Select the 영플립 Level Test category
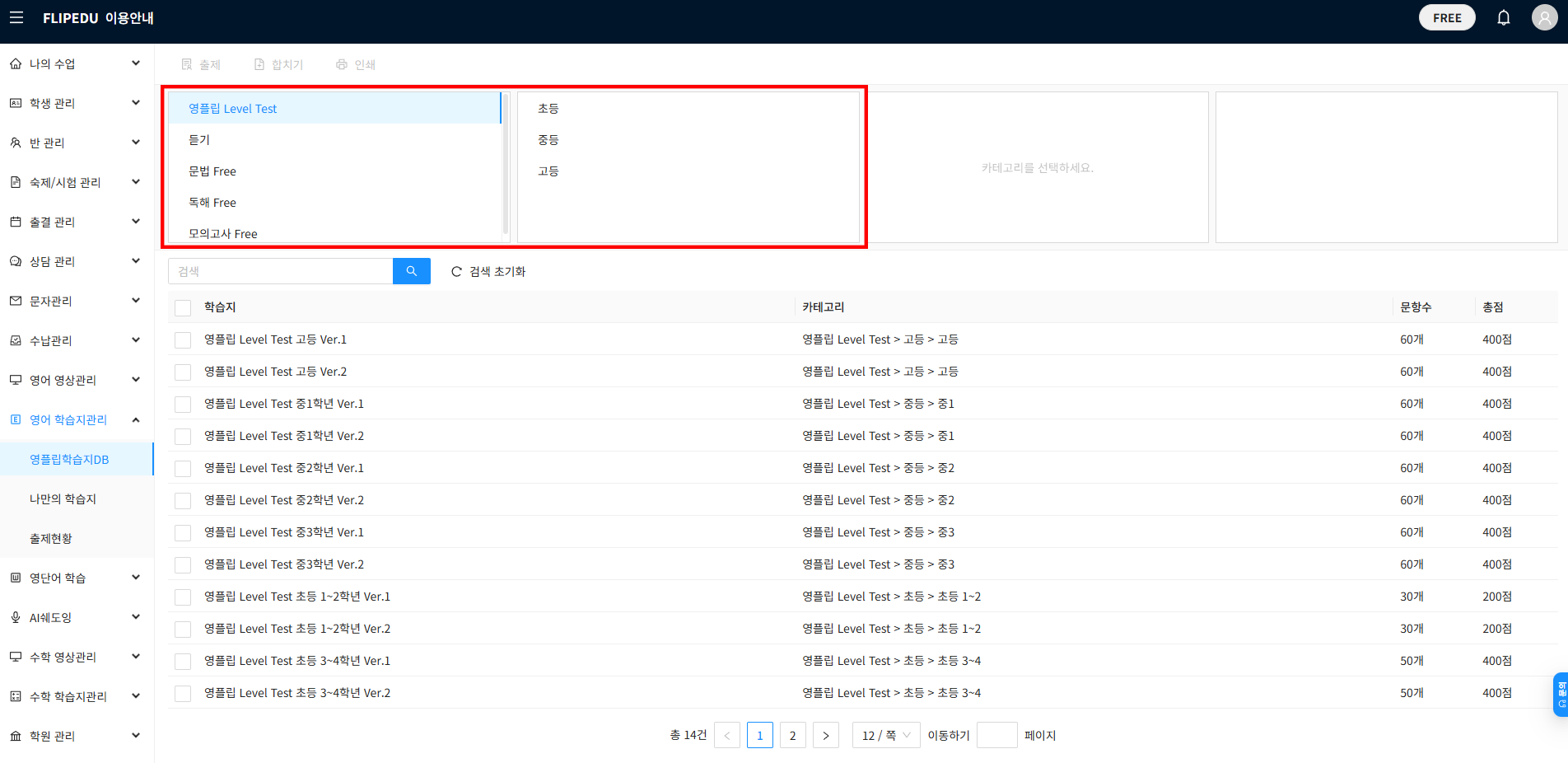Screen dimensions: 1568x763 [334, 108]
